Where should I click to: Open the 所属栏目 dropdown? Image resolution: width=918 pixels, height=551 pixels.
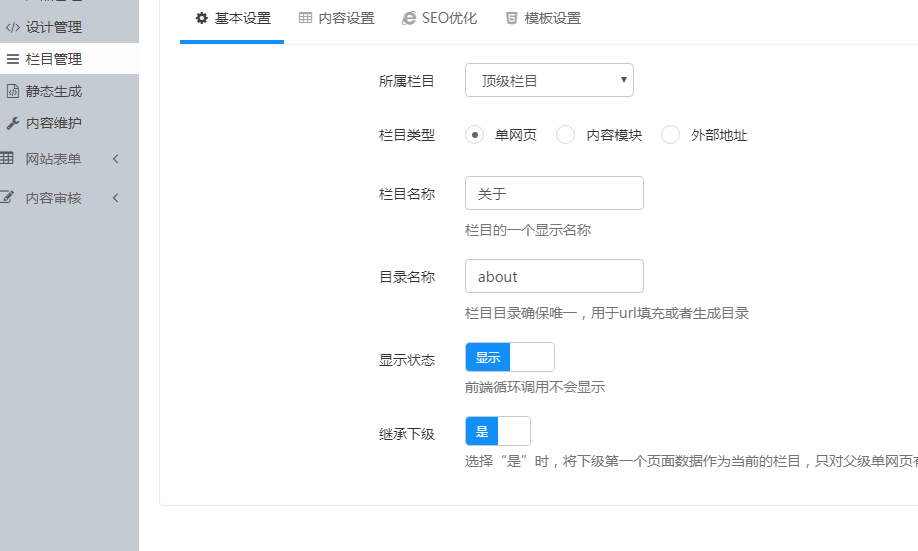549,80
